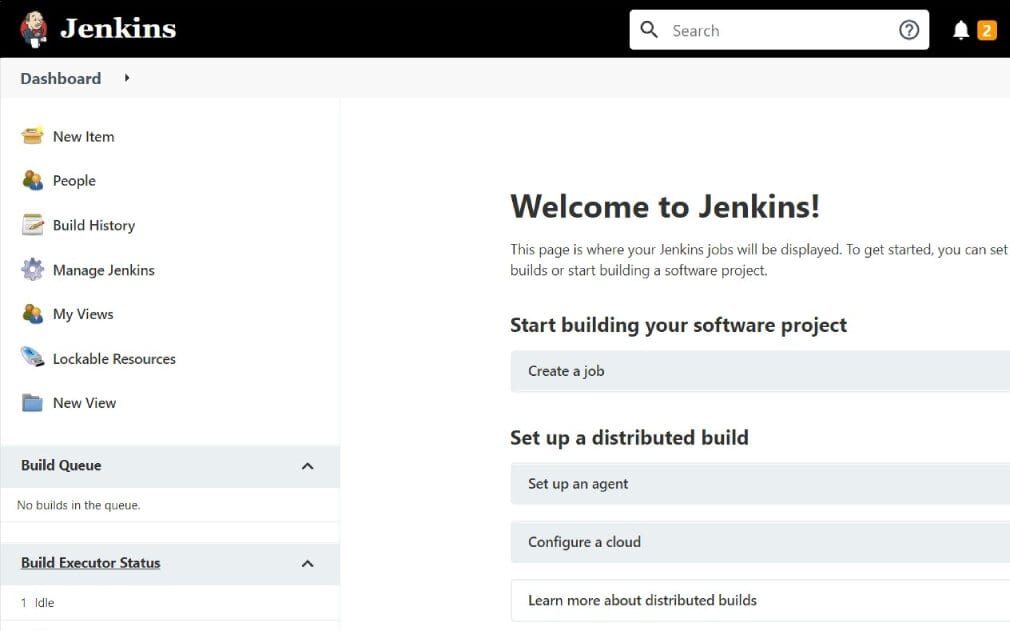The height and width of the screenshot is (631, 1010).
Task: Open Learn more about distributed builds
Action: pyautogui.click(x=642, y=600)
